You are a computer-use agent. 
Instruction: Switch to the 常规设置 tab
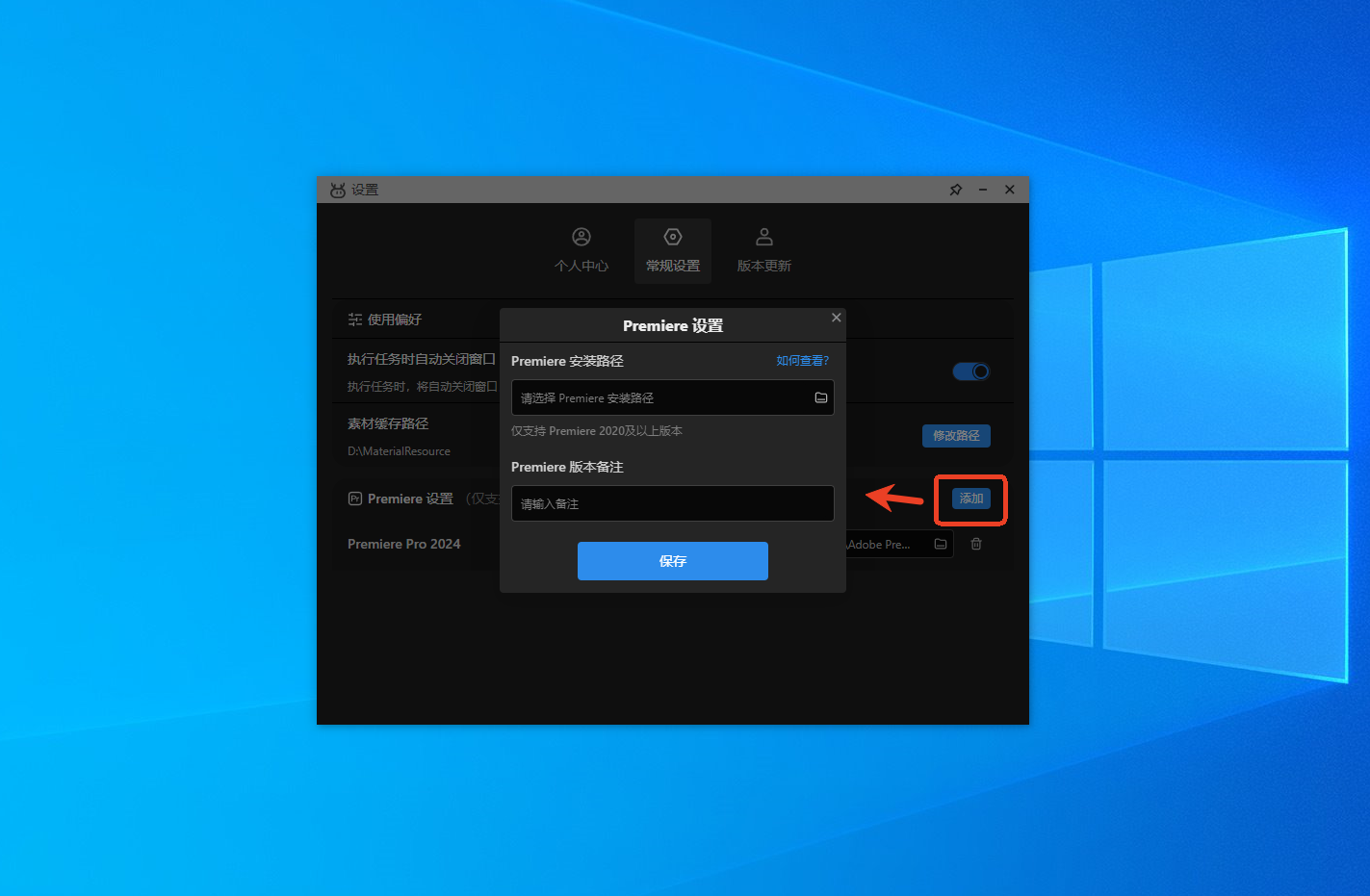[673, 251]
